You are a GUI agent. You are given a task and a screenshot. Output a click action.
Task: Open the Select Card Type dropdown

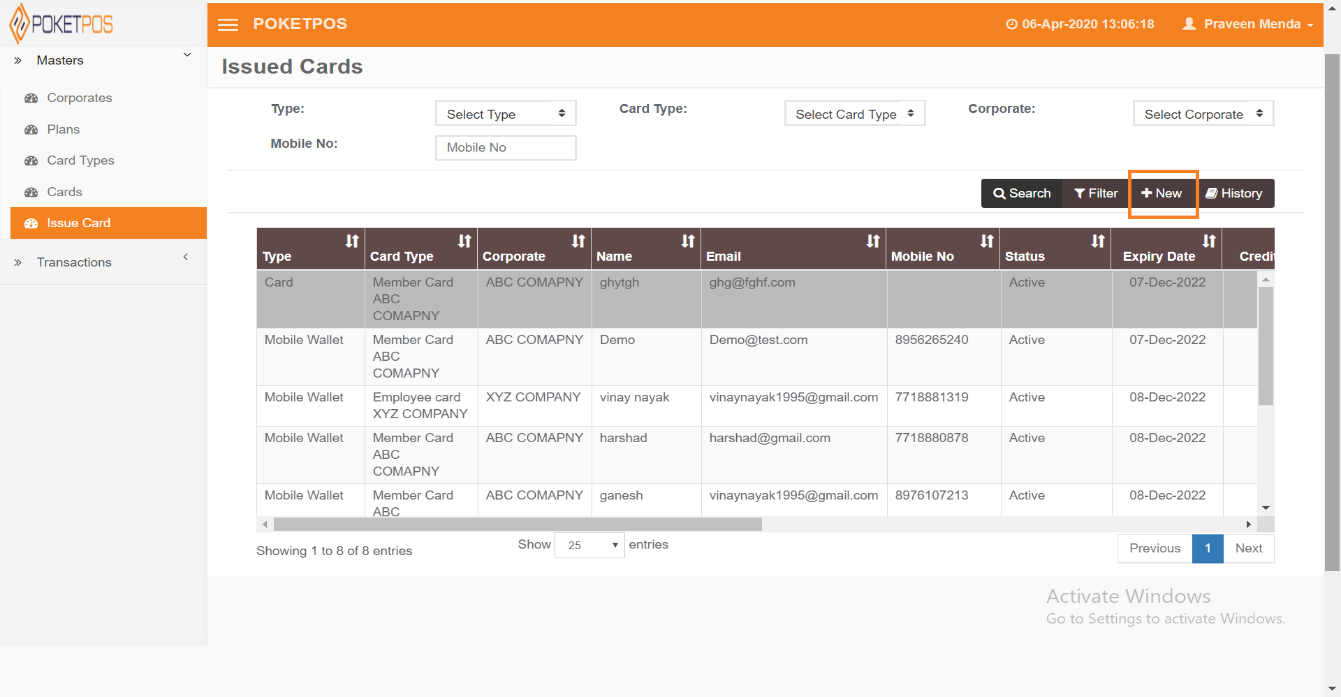click(855, 114)
